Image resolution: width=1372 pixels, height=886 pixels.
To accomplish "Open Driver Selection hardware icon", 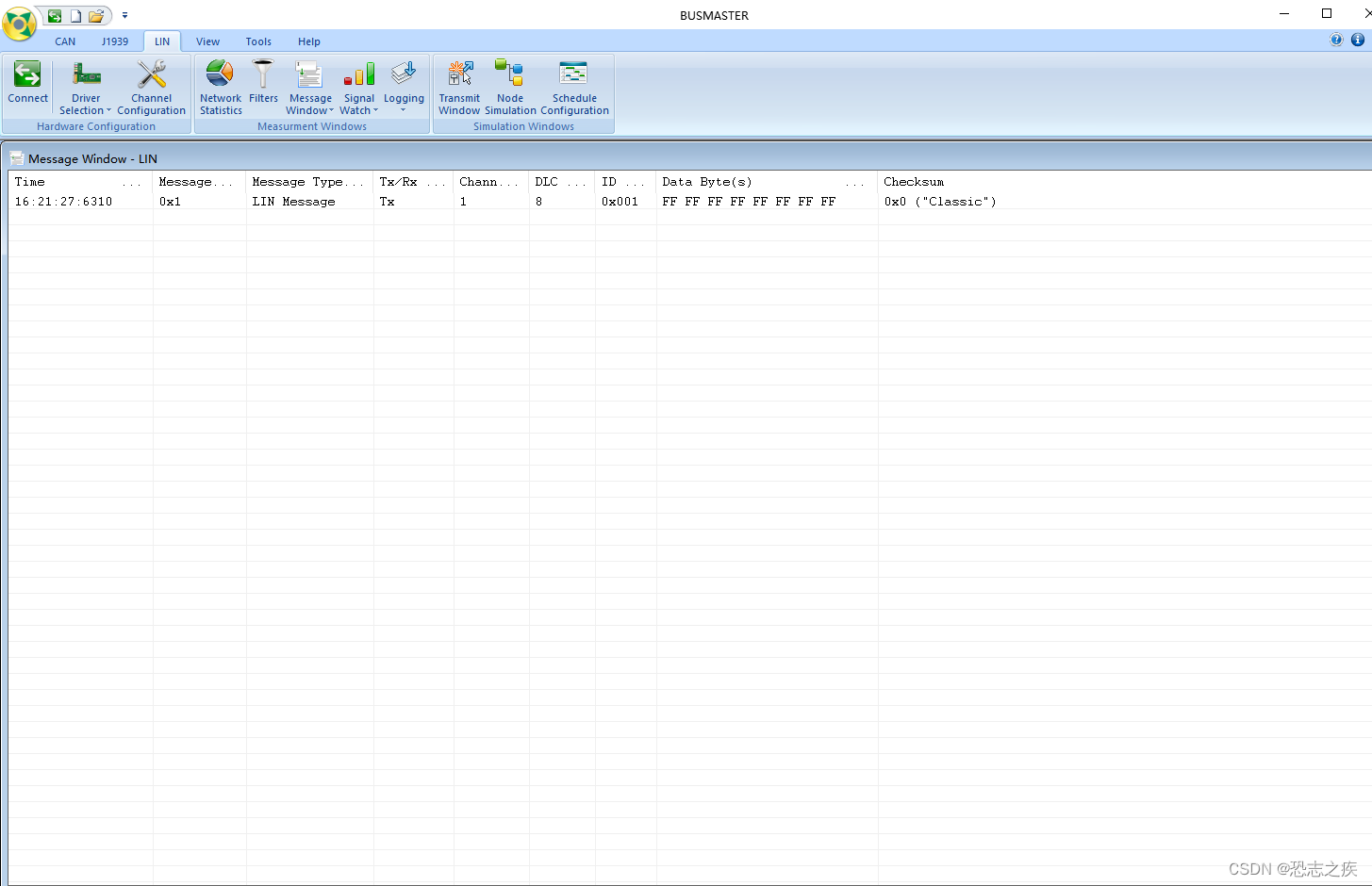I will pyautogui.click(x=86, y=74).
